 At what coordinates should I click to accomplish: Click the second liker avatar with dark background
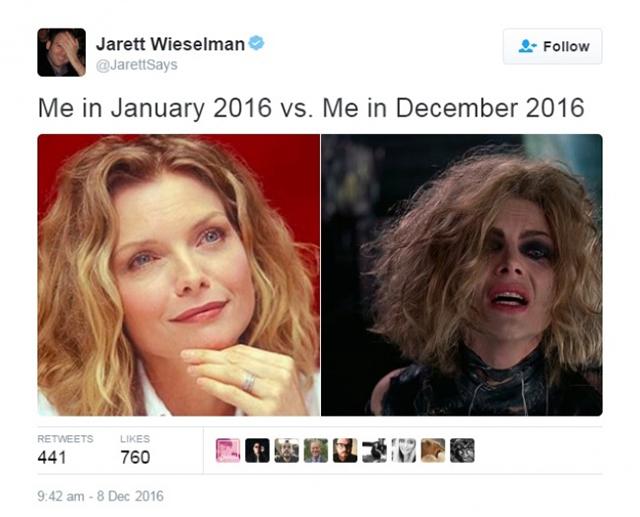pyautogui.click(x=257, y=450)
